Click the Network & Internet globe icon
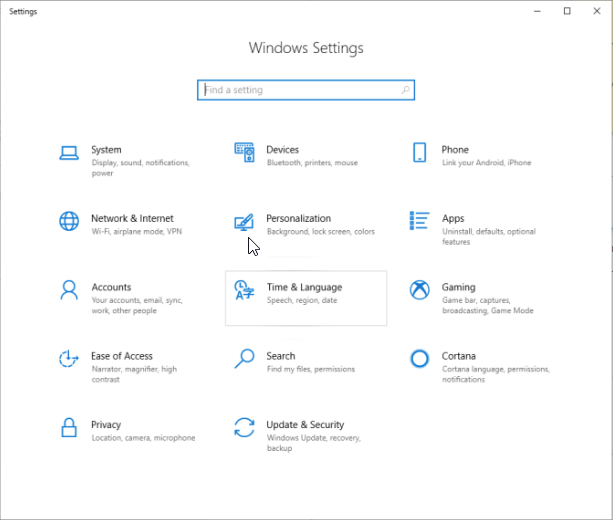 point(69,221)
